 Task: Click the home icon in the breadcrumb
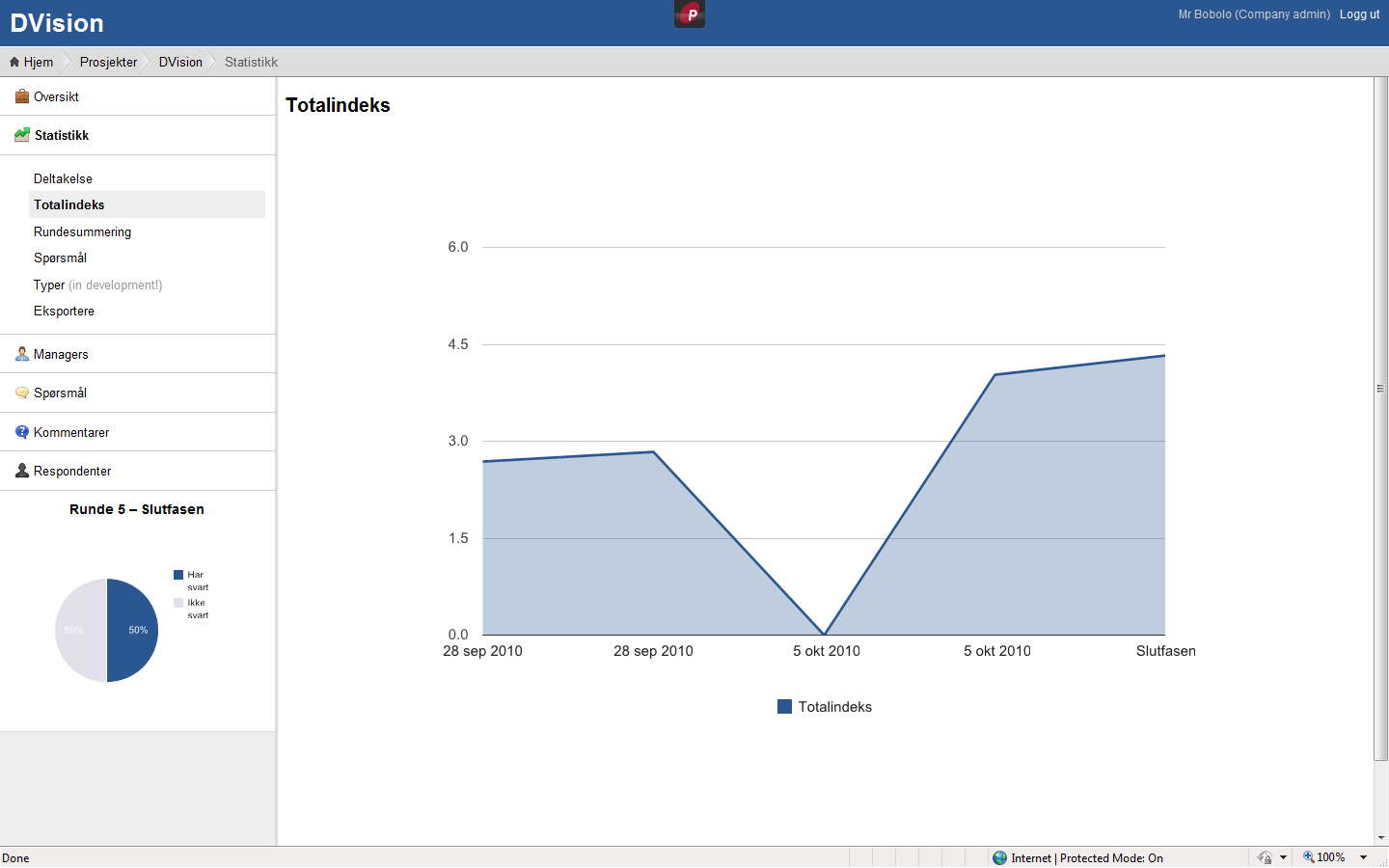point(14,62)
